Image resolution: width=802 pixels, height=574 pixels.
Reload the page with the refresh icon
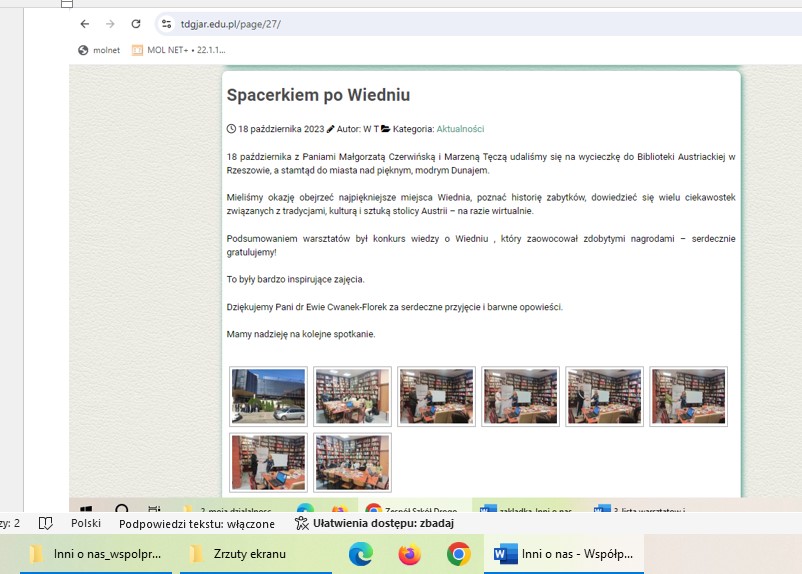(136, 24)
